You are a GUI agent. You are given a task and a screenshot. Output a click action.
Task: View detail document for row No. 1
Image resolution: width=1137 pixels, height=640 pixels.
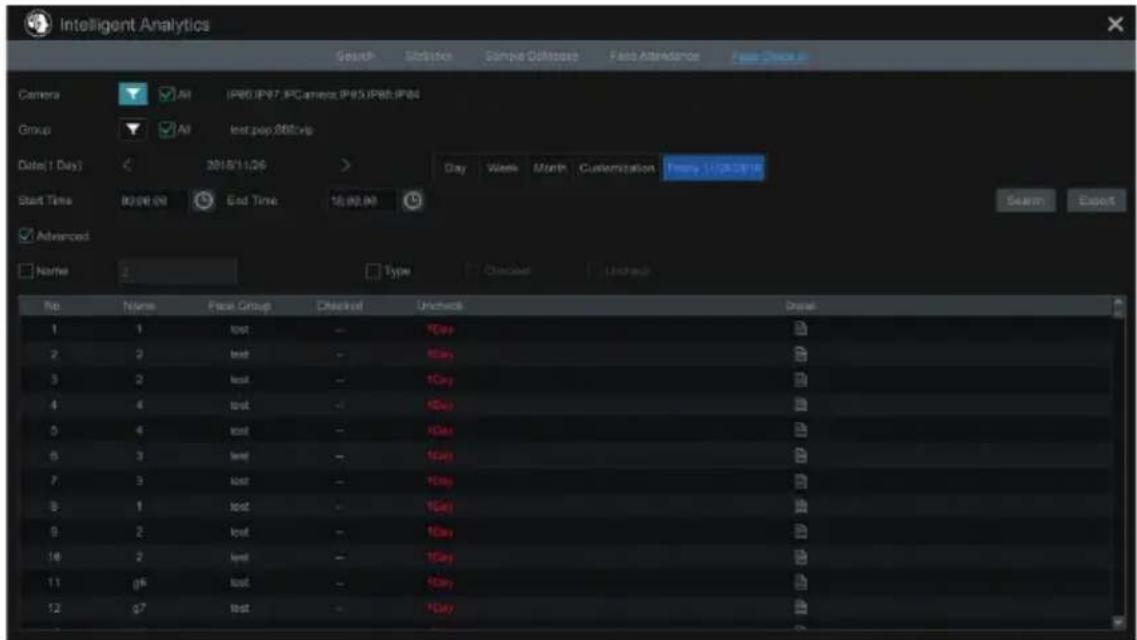tap(801, 329)
